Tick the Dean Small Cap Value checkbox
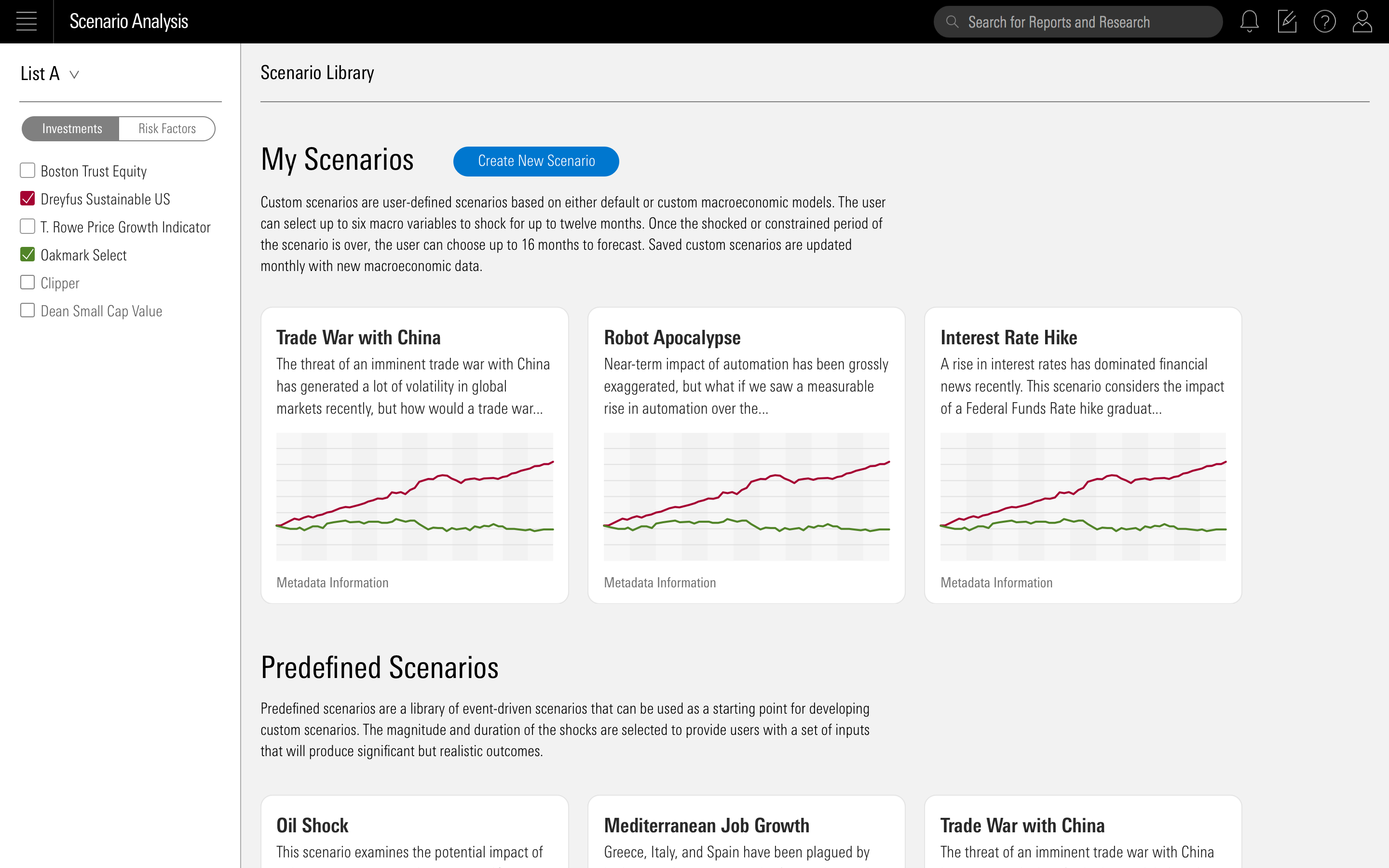The image size is (1389, 868). point(27,311)
